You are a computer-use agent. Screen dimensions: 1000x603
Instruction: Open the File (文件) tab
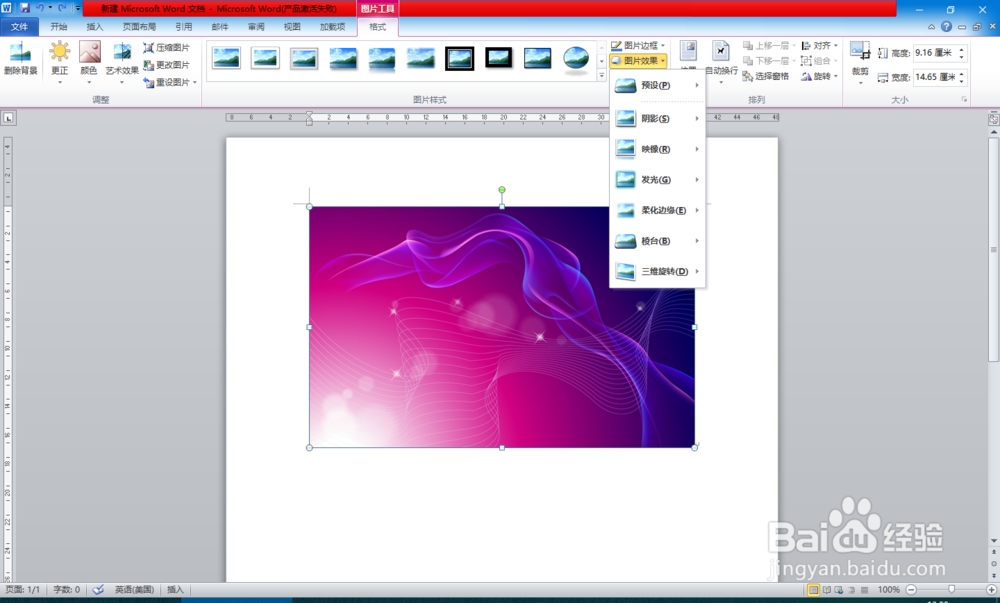pos(20,27)
